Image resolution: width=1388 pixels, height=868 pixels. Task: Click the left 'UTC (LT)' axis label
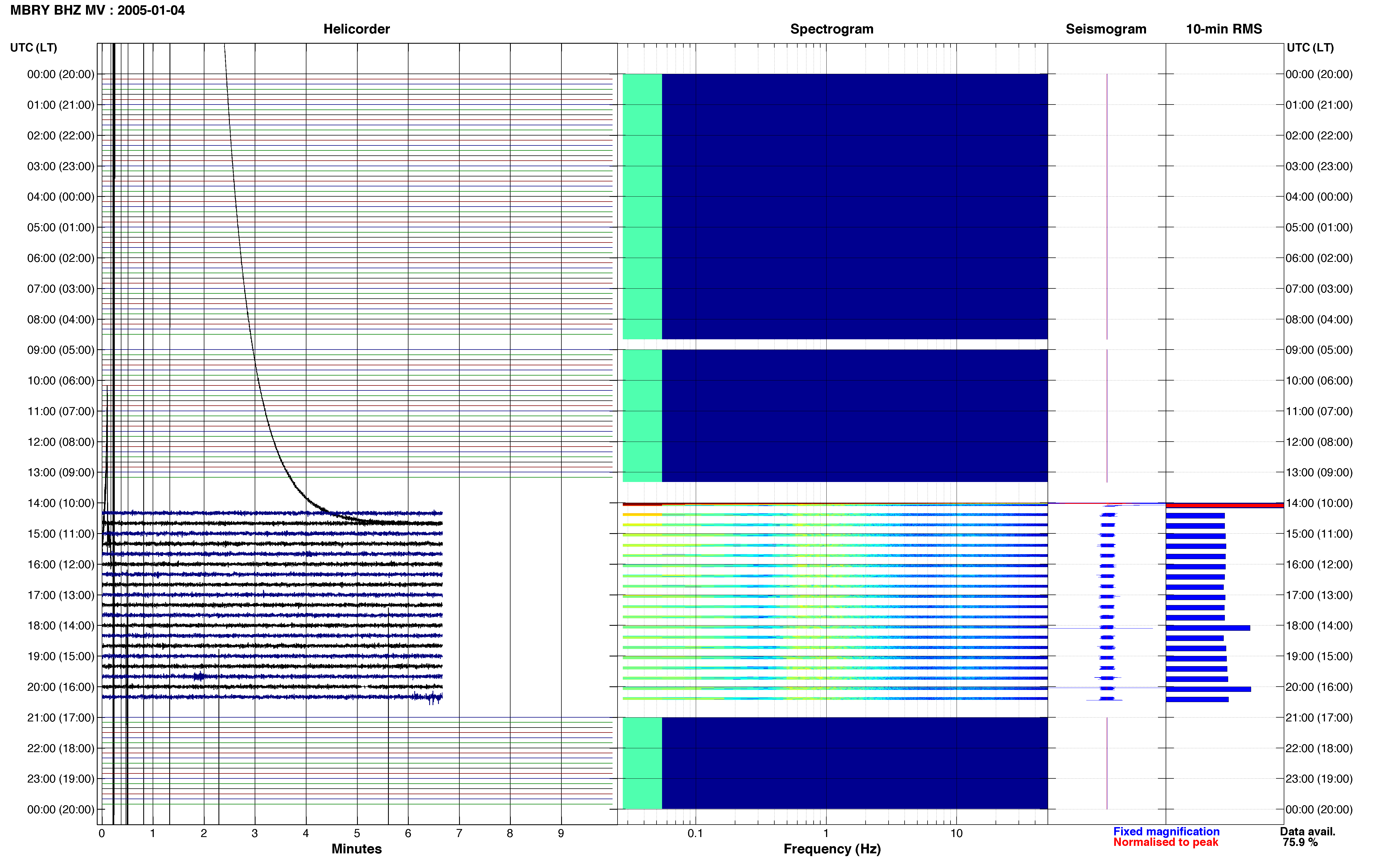[33, 48]
